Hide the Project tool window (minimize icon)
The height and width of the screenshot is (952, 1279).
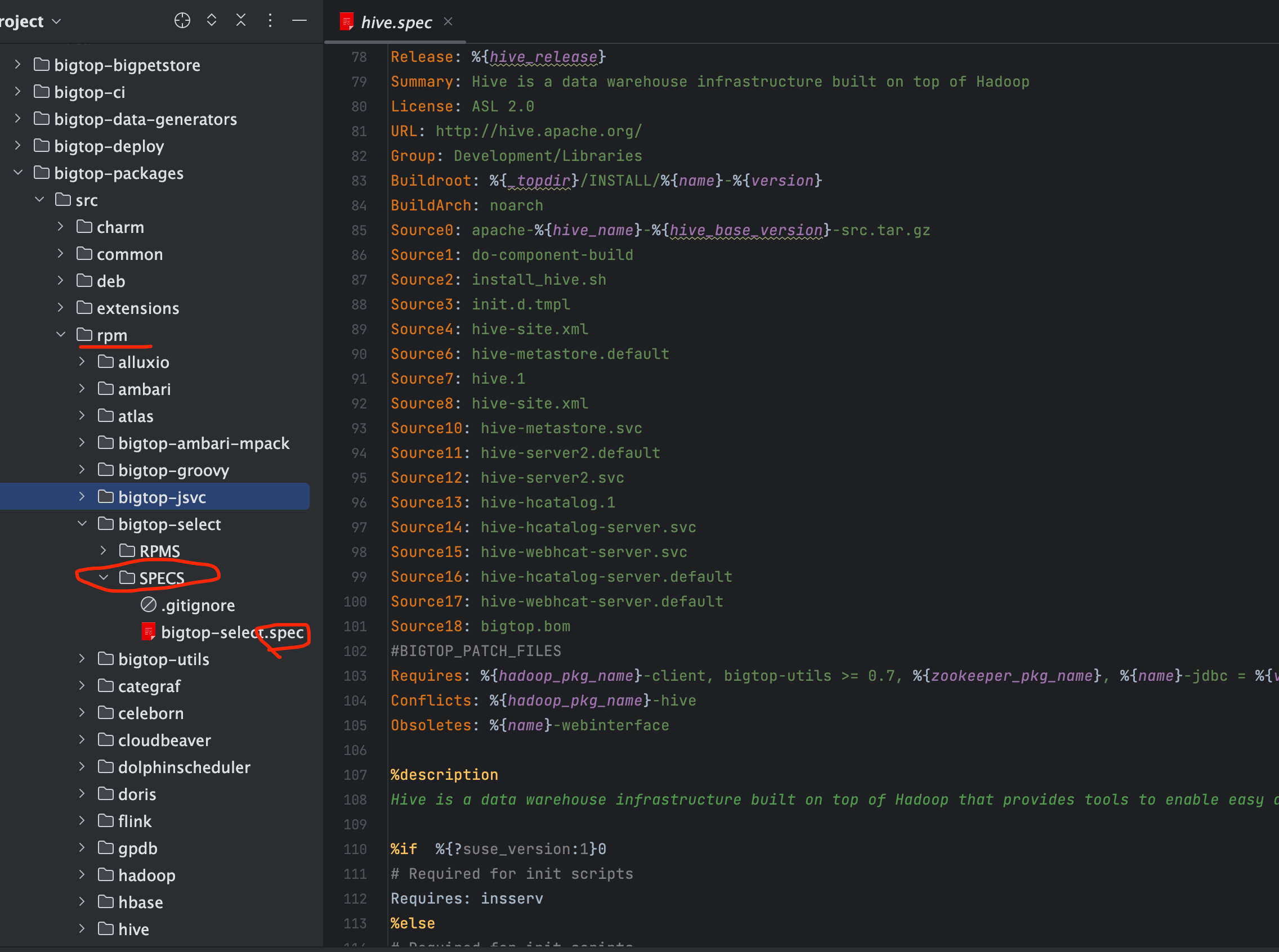[299, 21]
